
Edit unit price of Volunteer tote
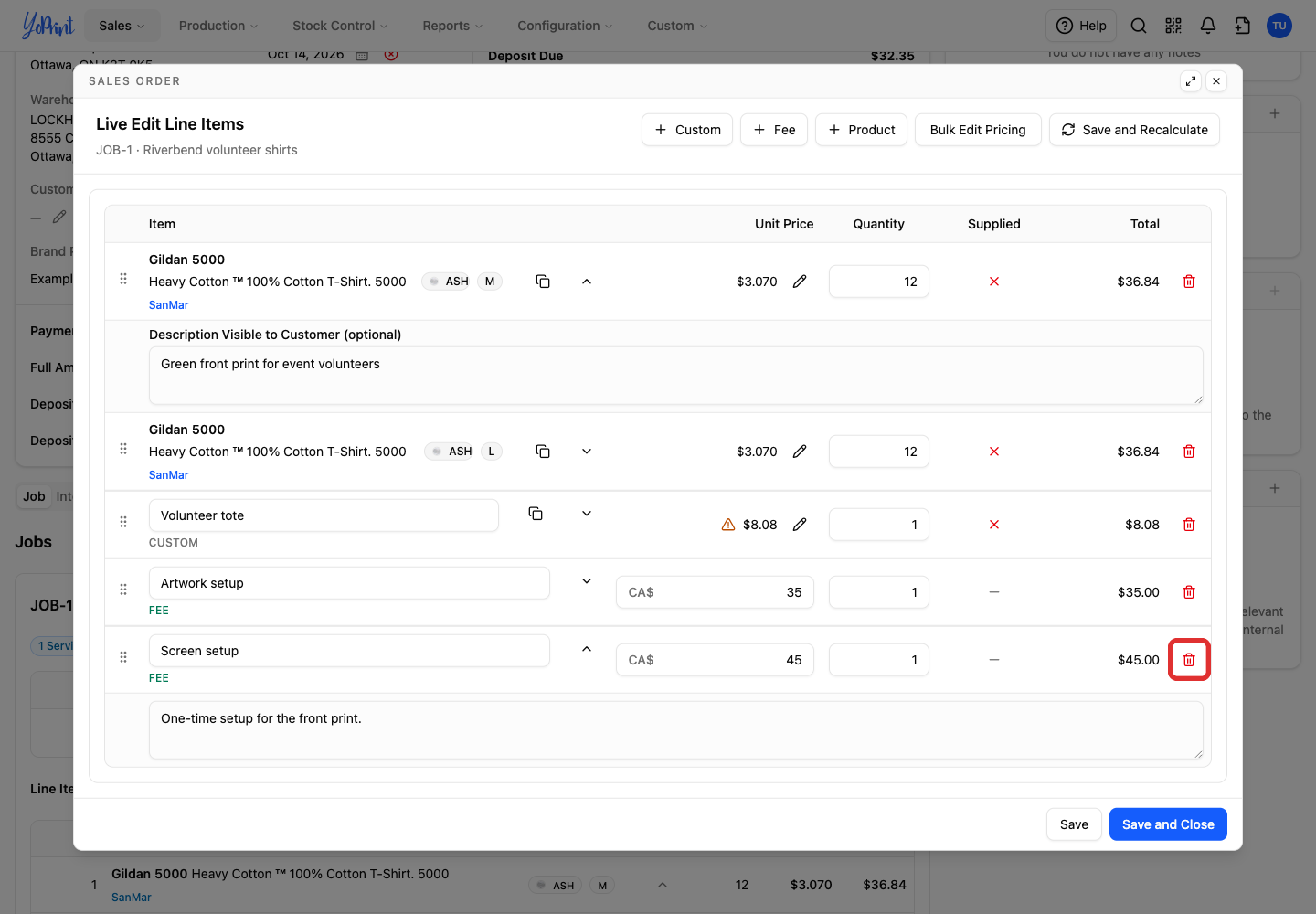pos(800,525)
